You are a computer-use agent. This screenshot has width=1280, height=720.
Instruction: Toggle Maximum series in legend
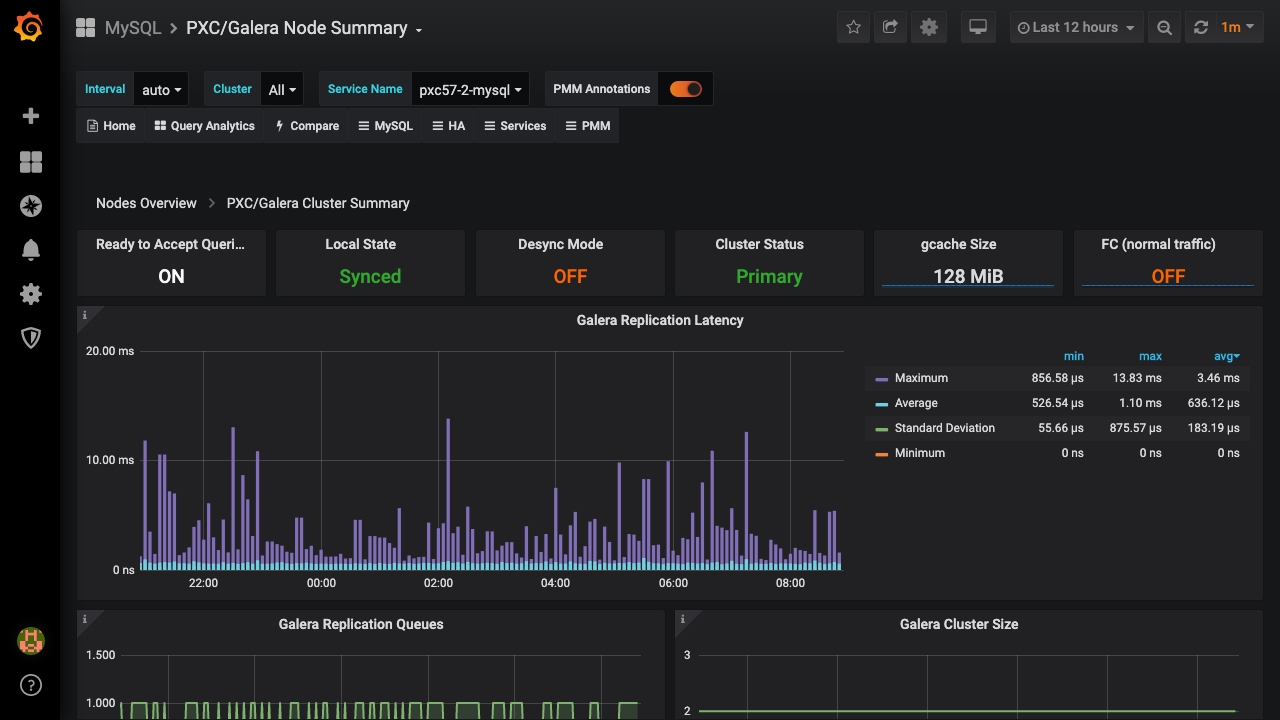tap(921, 378)
